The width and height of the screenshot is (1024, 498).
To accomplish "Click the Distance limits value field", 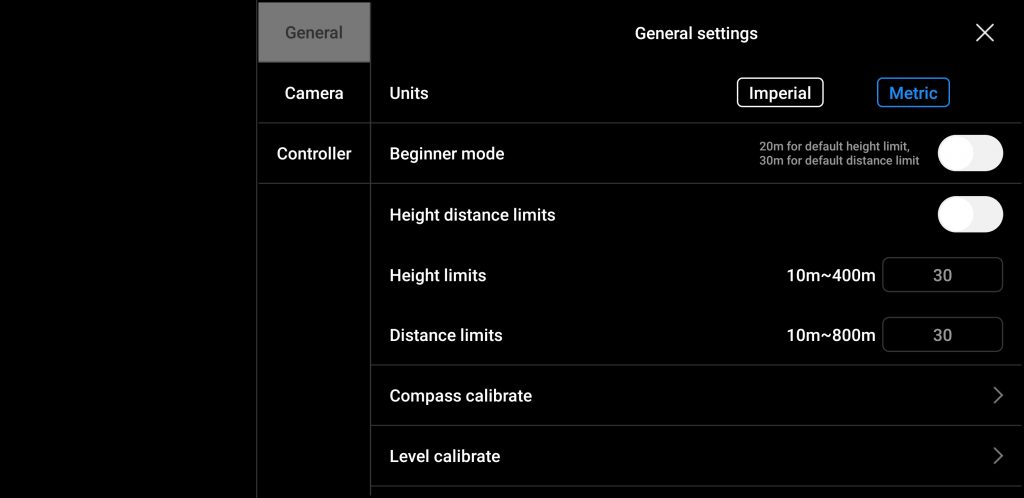I will pos(942,335).
